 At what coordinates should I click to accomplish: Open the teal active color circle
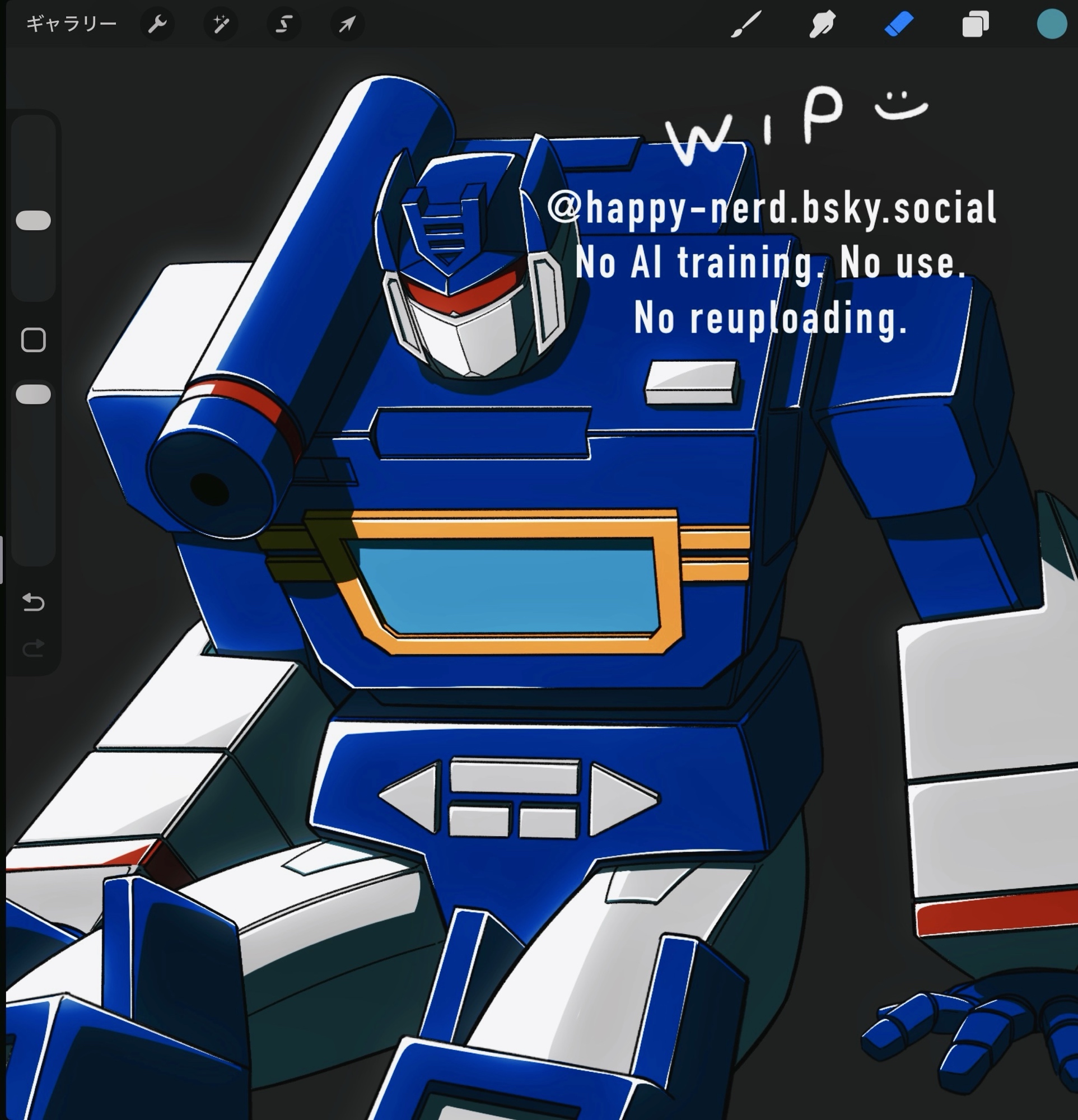point(1052,25)
